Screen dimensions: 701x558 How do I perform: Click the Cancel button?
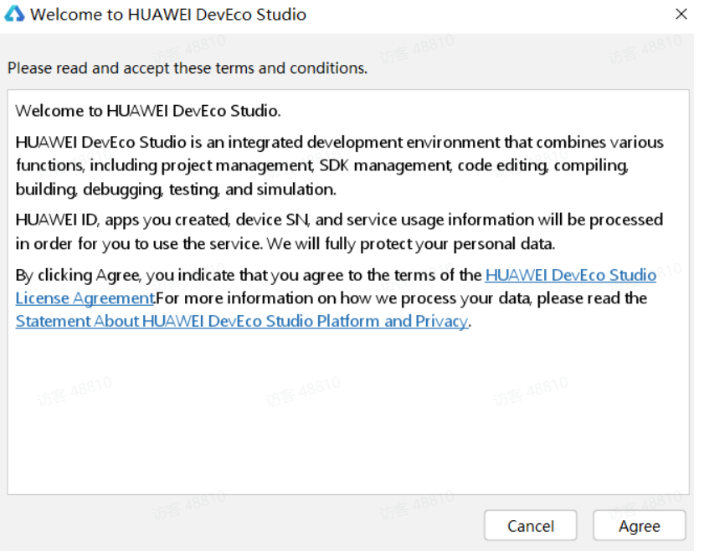tap(530, 526)
